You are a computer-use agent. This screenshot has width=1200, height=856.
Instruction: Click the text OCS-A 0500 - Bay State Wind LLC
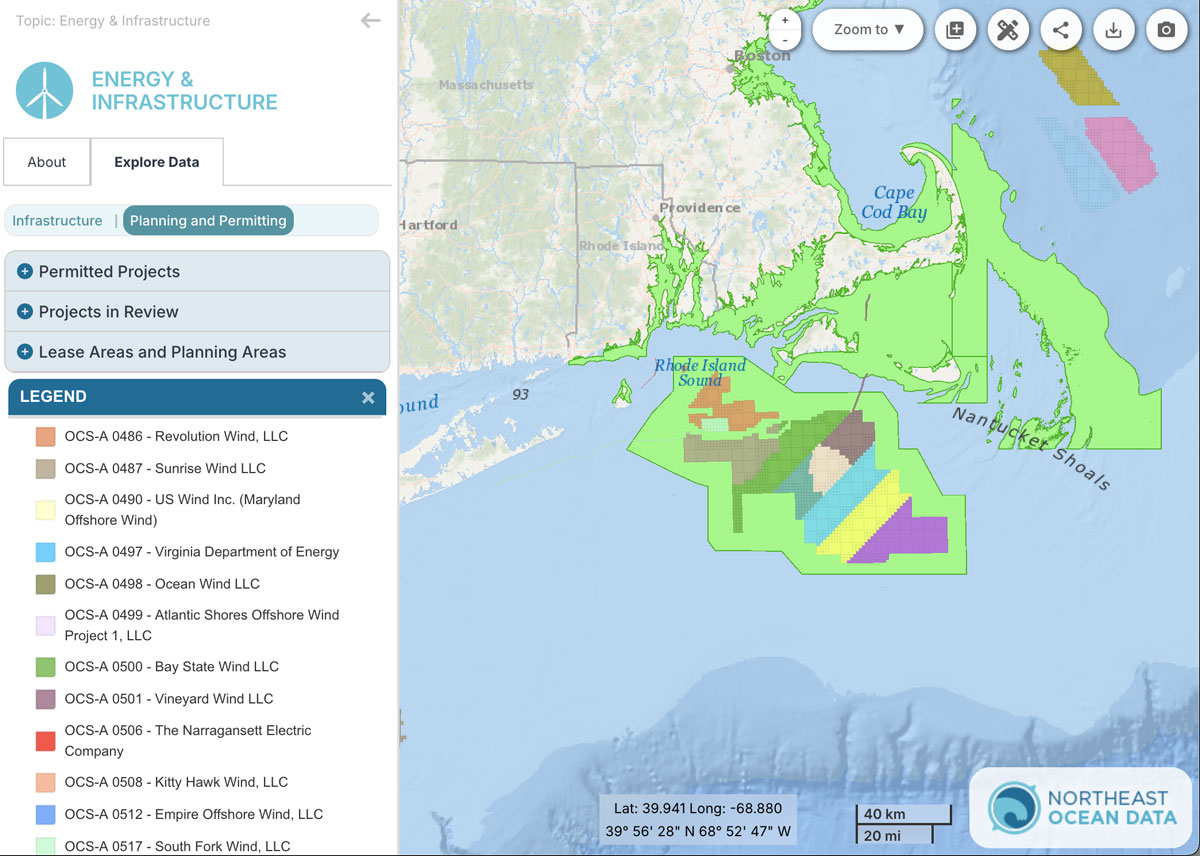coord(172,667)
